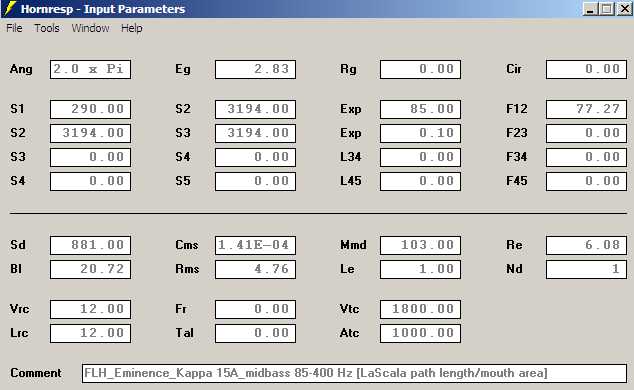
Task: Click the 'Atc' label
Action: click(x=349, y=333)
